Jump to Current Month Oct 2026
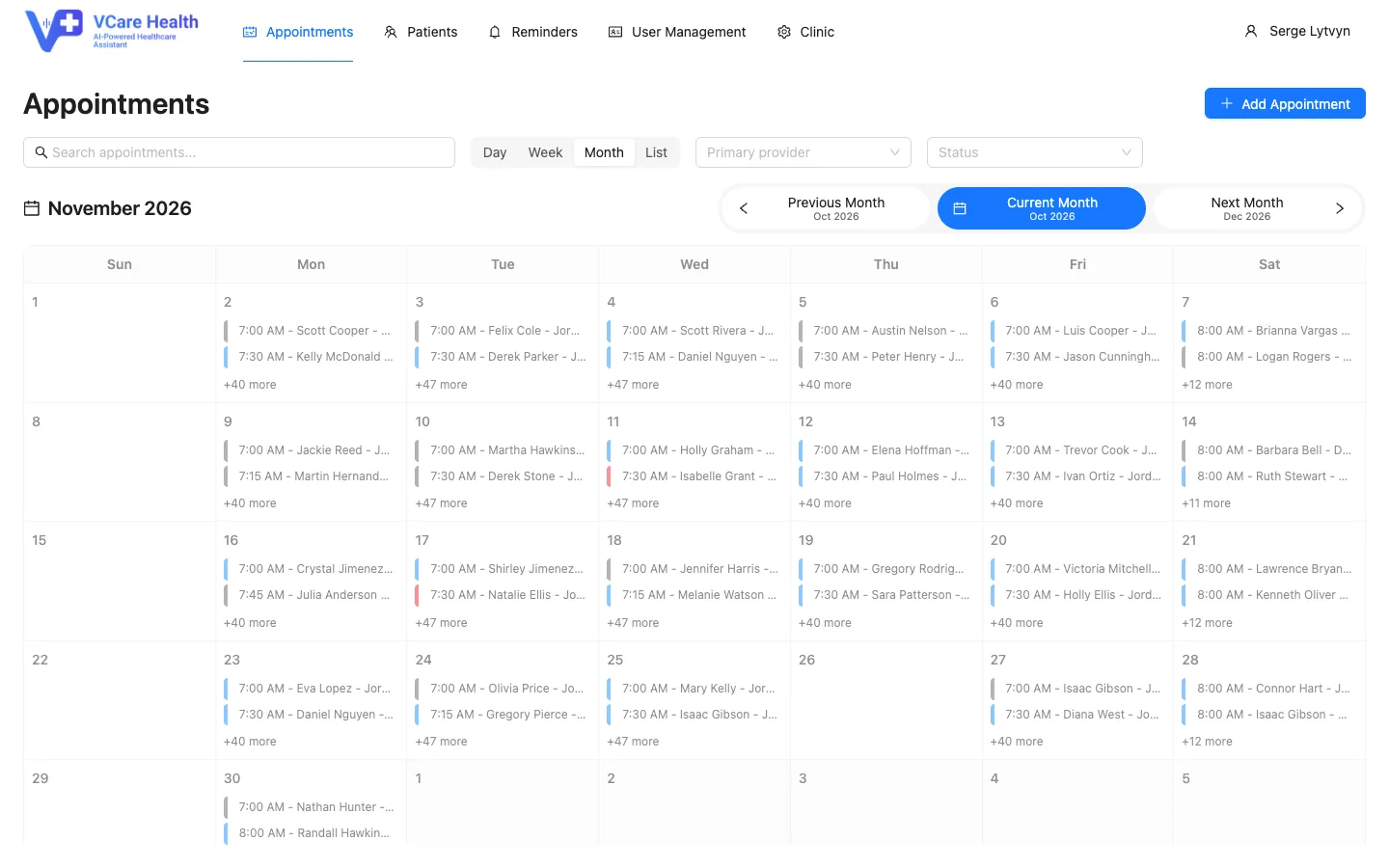The image size is (1389, 868). (x=1042, y=208)
